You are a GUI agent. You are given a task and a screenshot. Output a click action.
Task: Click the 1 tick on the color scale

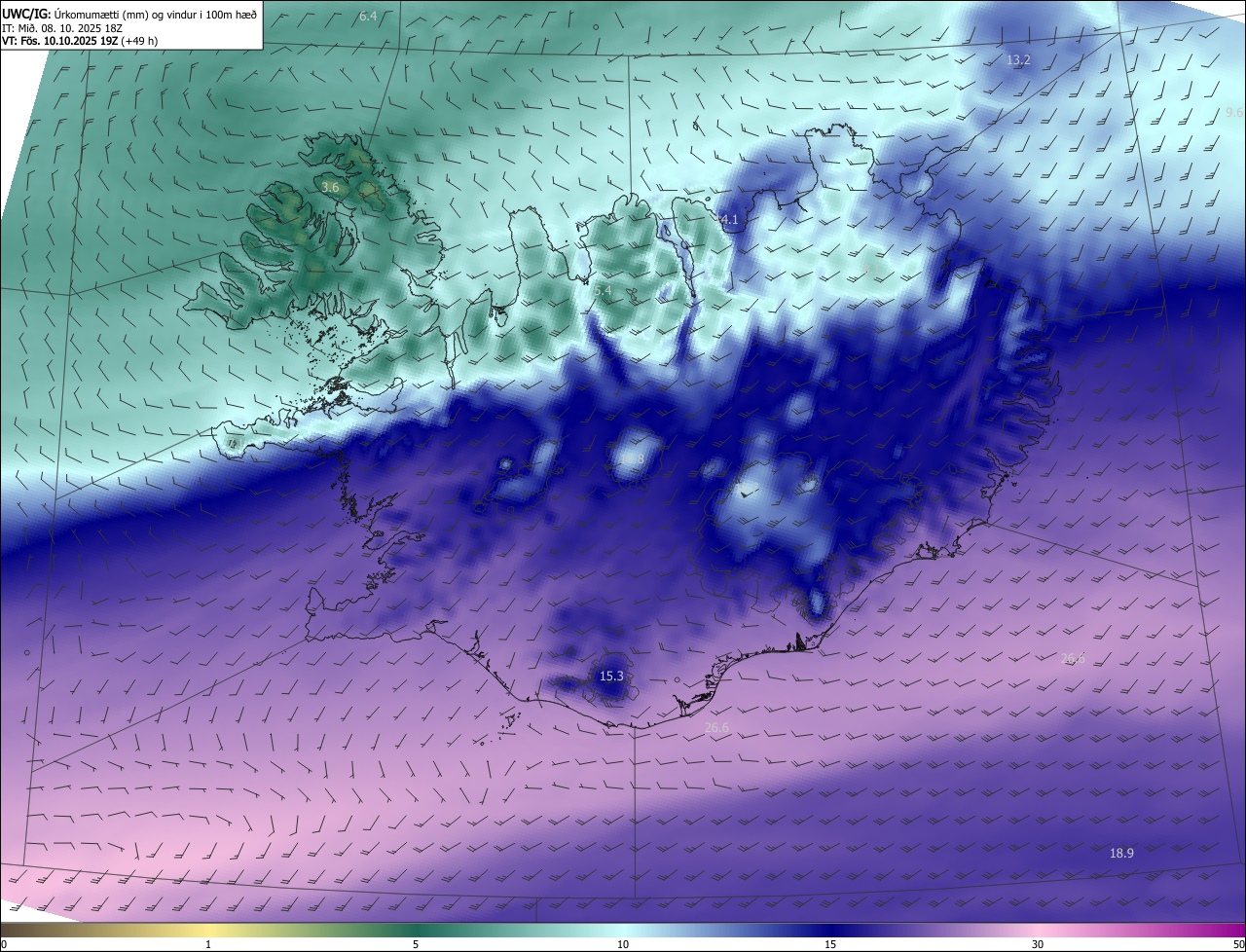point(208,944)
